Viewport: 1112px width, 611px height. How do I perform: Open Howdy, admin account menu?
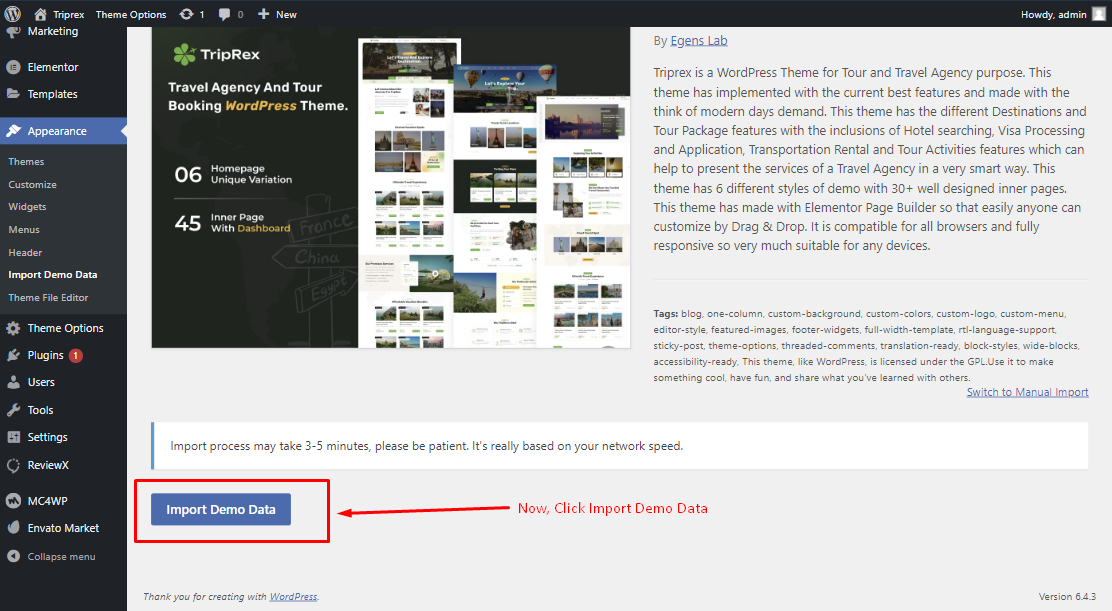point(1054,14)
